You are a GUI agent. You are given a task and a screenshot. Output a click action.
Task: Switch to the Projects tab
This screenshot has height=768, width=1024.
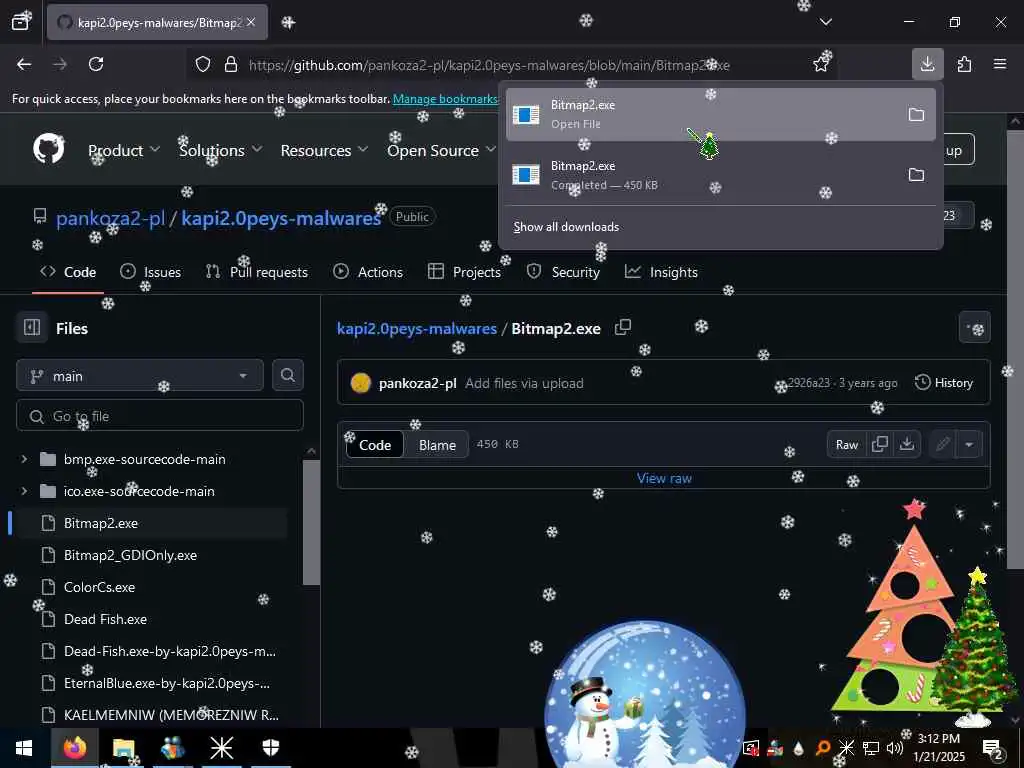click(464, 272)
